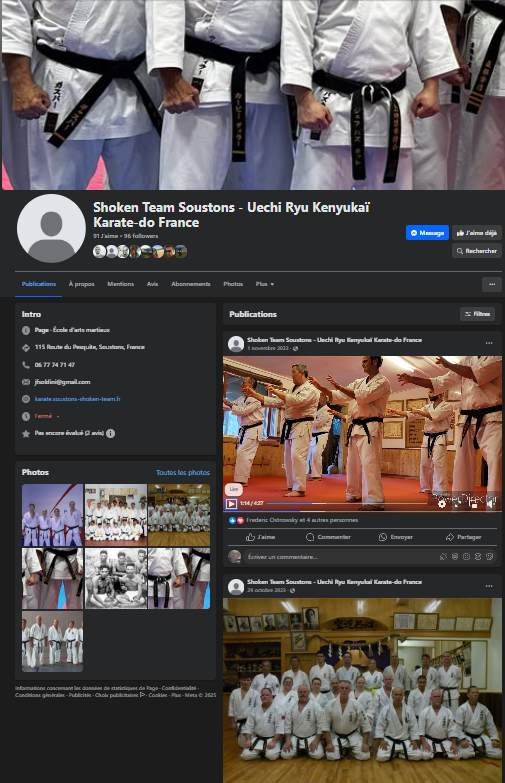Click the ratings info icon beside 2 avis
Screen dimensions: 505x783
pos(110,433)
